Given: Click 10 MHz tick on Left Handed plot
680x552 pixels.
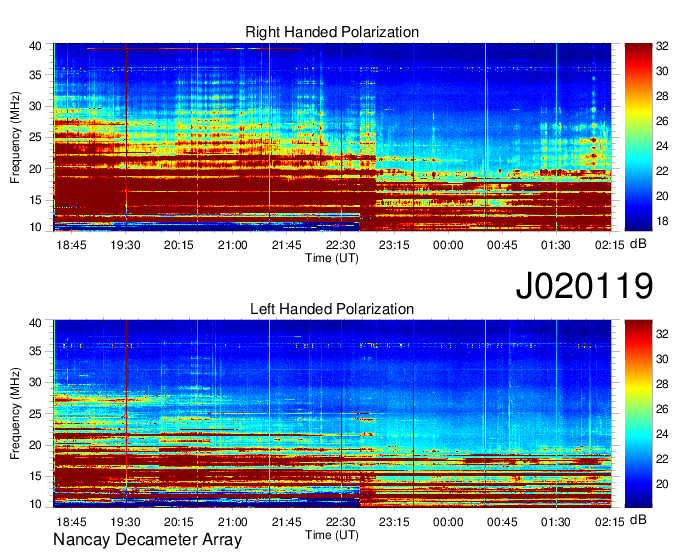Looking at the screenshot, I should tap(35, 504).
